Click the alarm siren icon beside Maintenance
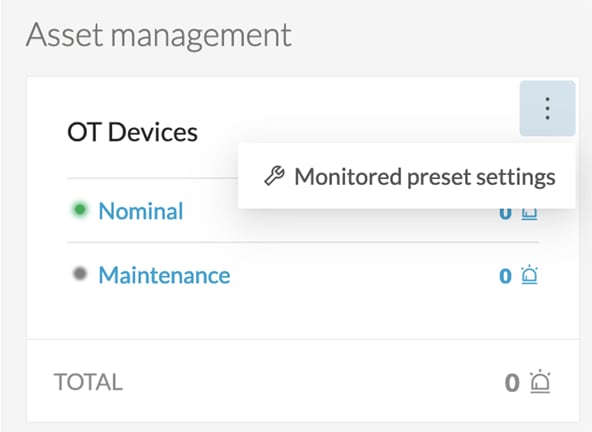This screenshot has width=592, height=432. [x=529, y=275]
